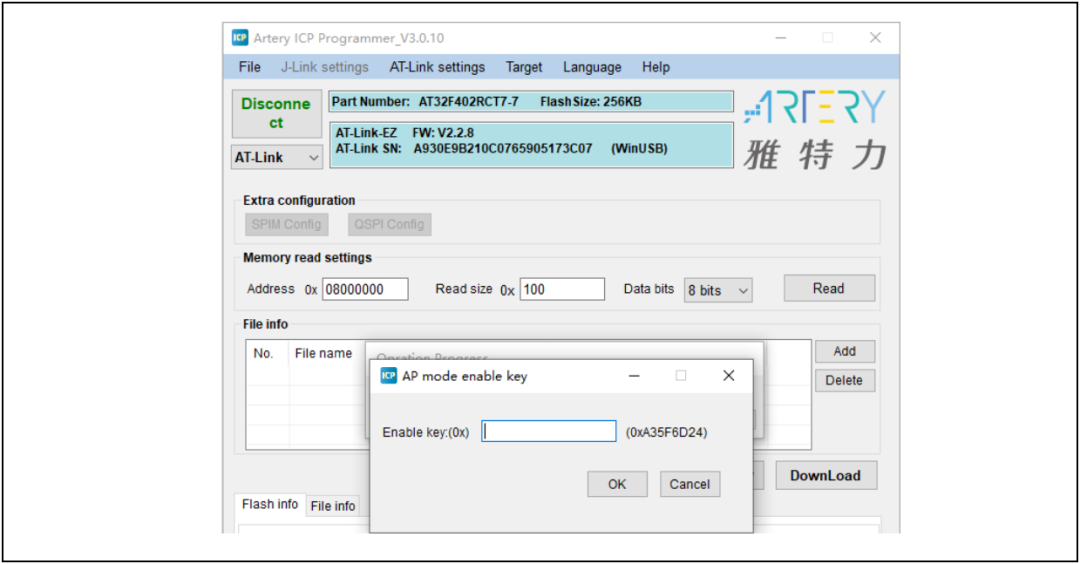The height and width of the screenshot is (564, 1080).
Task: Click the (0xA35F6D24) default key hint
Action: pos(666,432)
